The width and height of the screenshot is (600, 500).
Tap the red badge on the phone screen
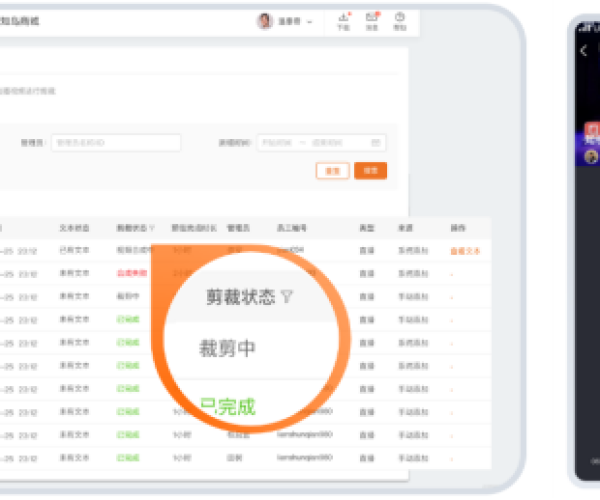pos(592,130)
